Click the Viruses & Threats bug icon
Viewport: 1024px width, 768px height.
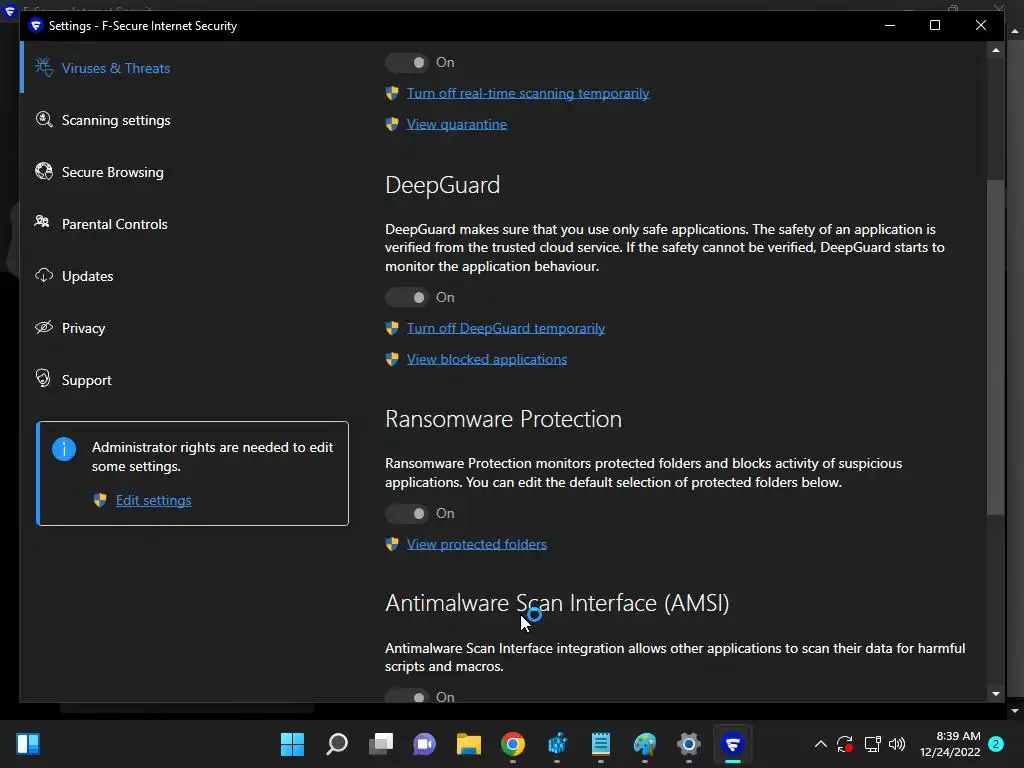[x=44, y=67]
